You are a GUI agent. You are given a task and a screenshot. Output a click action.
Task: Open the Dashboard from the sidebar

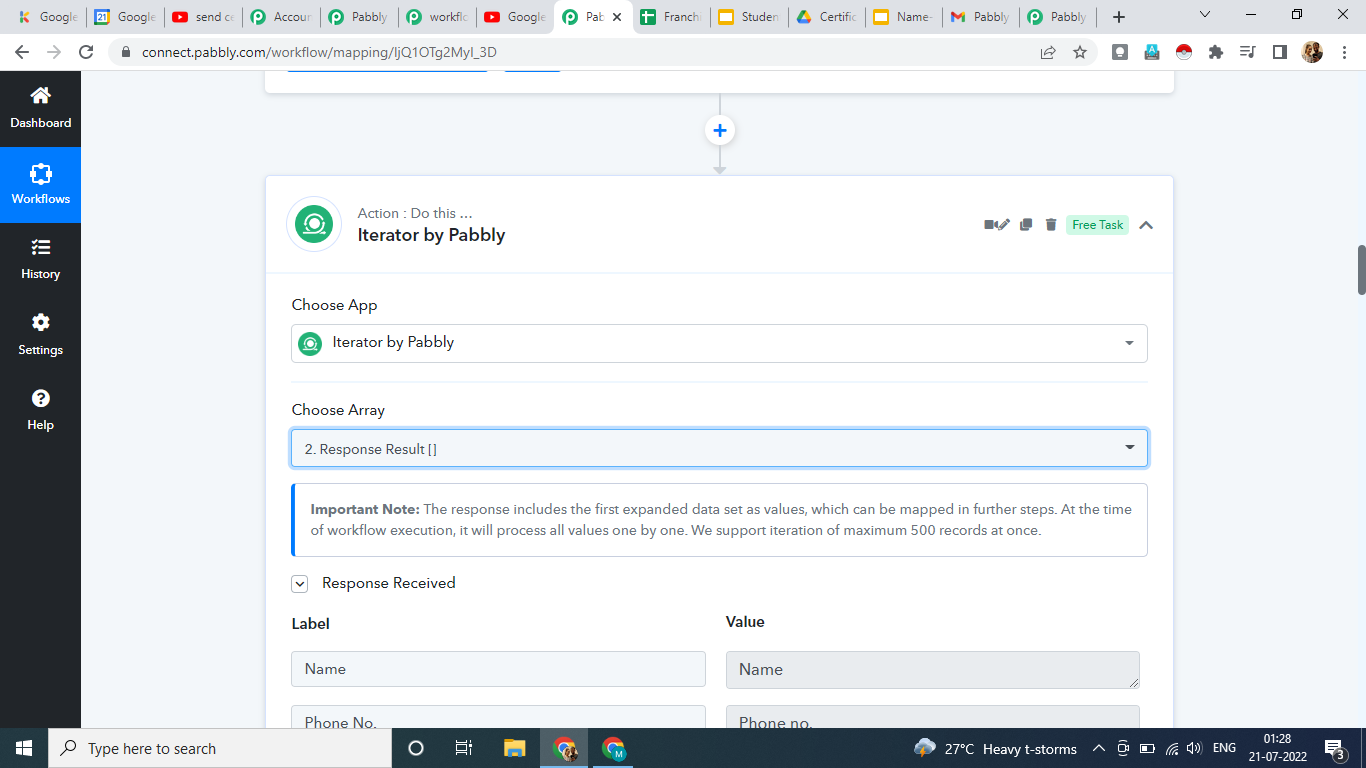point(40,108)
